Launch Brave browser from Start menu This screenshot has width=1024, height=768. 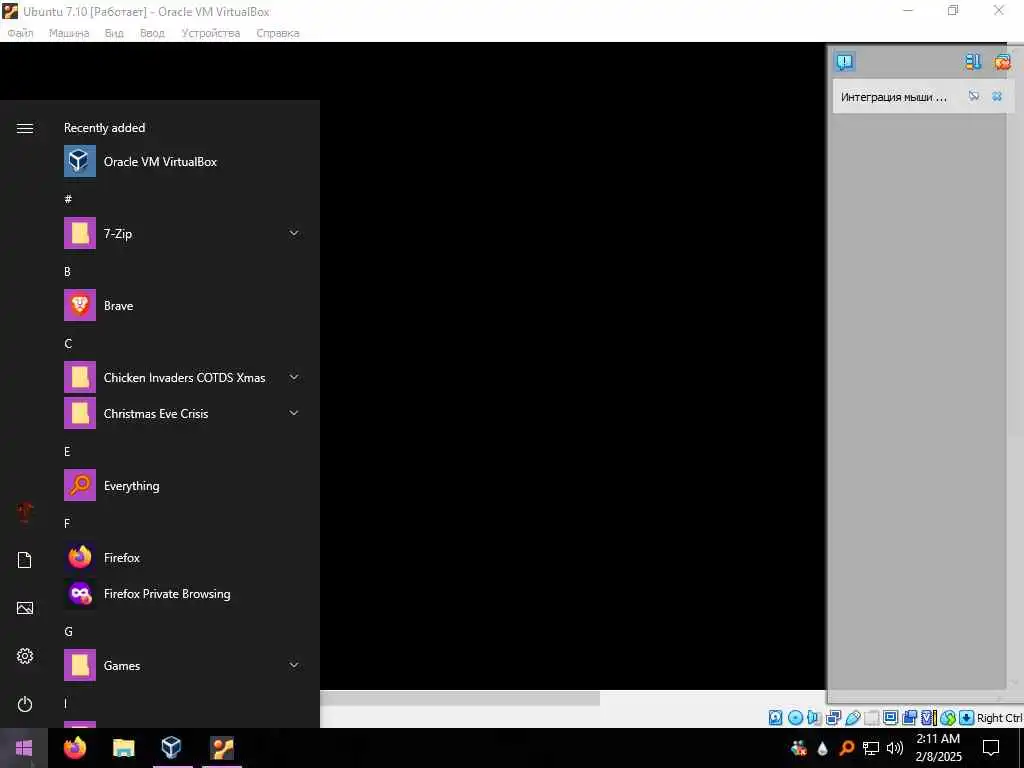point(183,305)
